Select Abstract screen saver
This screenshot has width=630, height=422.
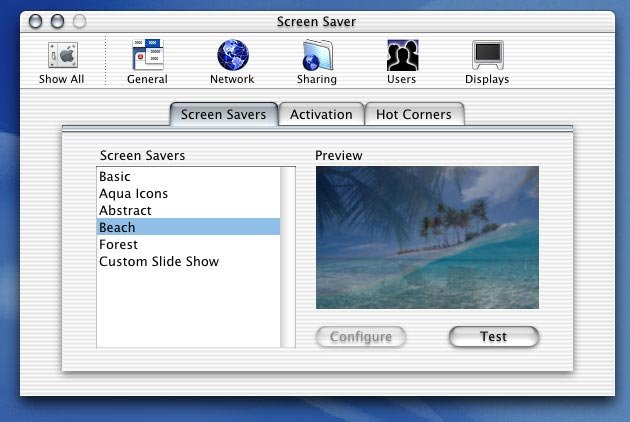(188, 211)
